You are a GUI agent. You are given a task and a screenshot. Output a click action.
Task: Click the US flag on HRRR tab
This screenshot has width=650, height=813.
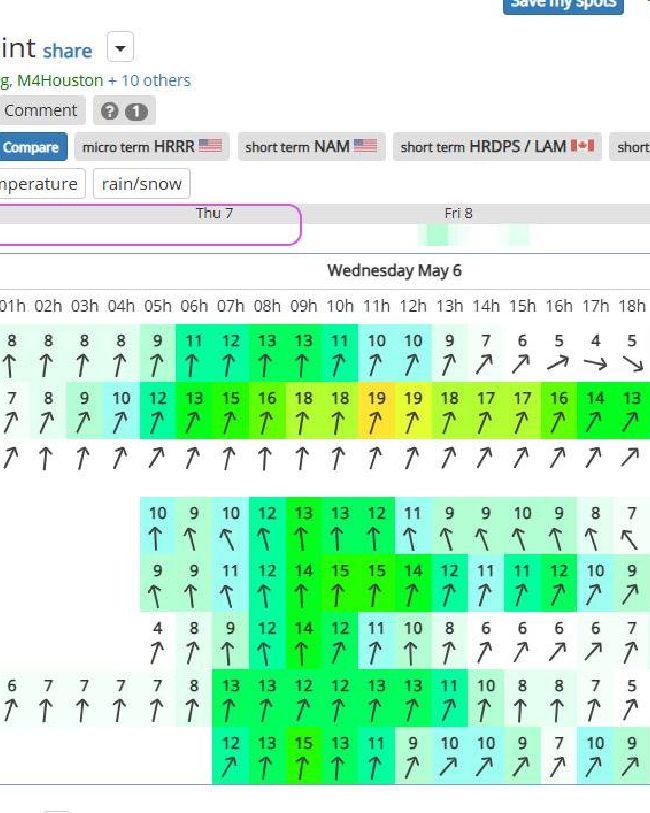point(210,146)
